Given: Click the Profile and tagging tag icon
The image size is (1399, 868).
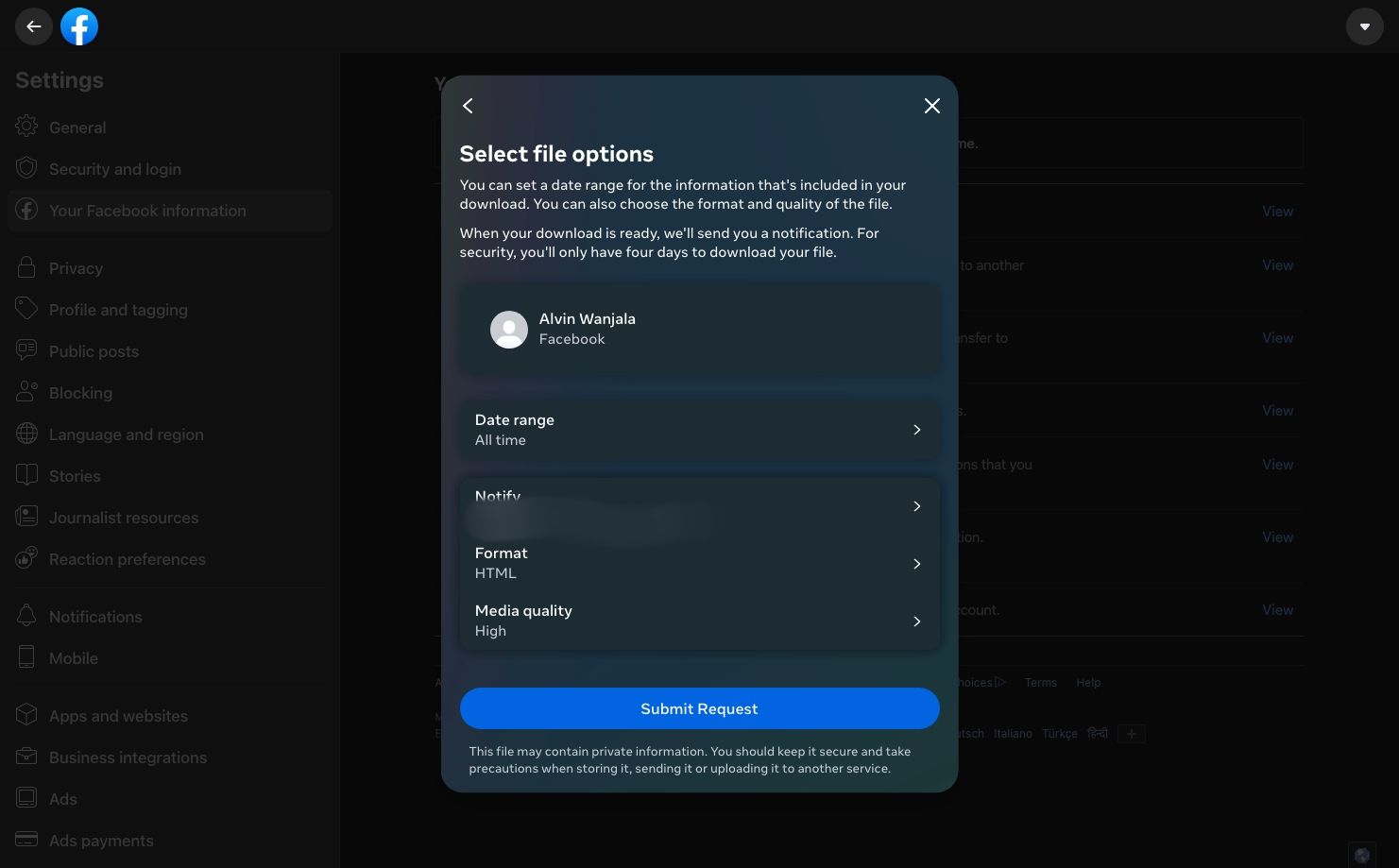Looking at the screenshot, I should (x=26, y=309).
